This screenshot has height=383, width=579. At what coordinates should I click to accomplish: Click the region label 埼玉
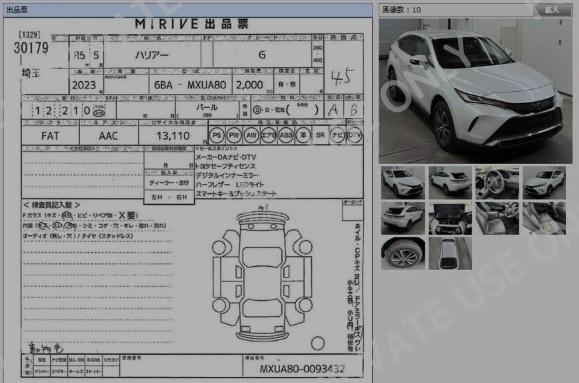(x=31, y=73)
